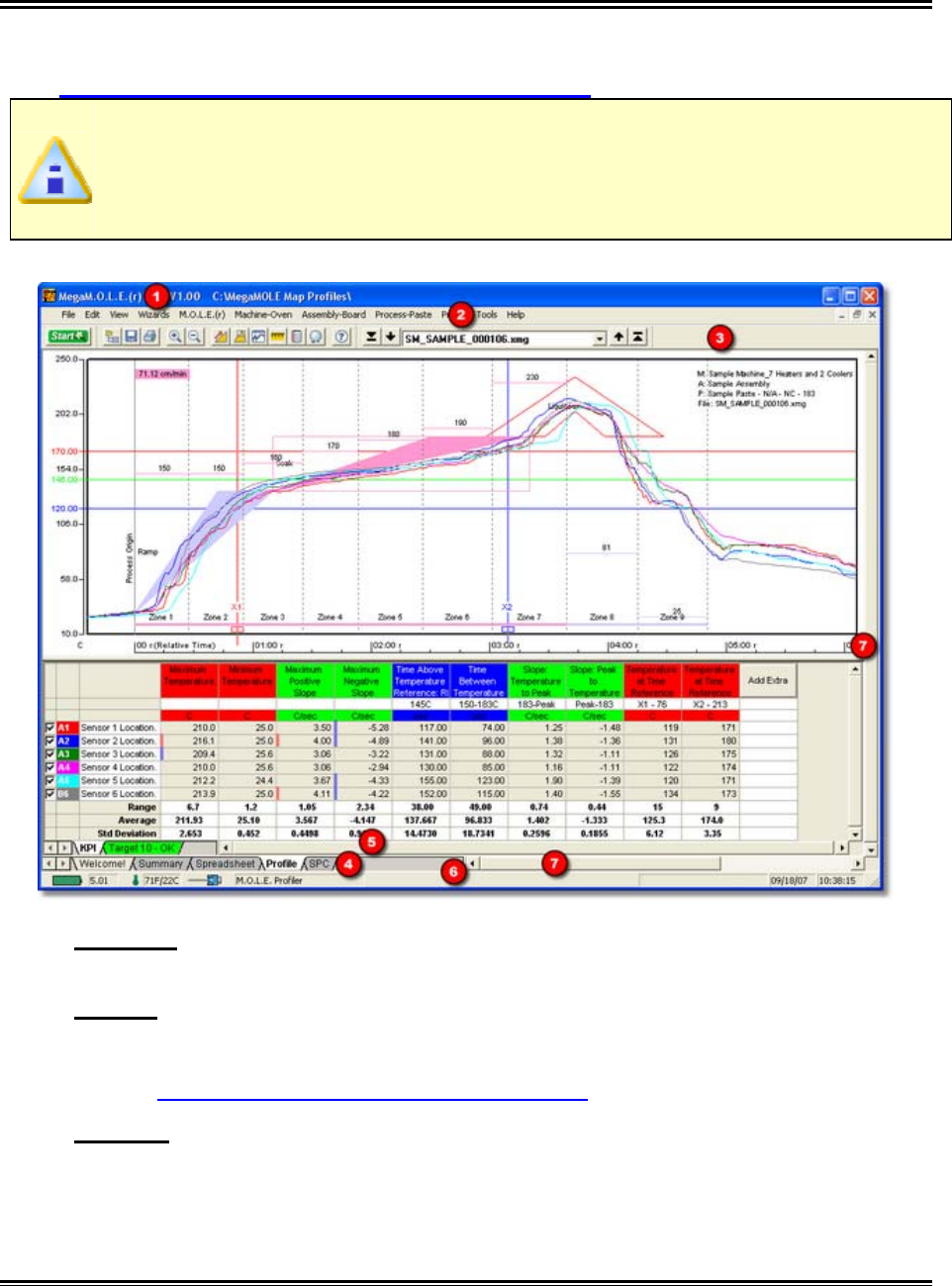Click the gray cylinder toolbar icon
Image resolution: width=952 pixels, height=1286 pixels.
click(296, 337)
